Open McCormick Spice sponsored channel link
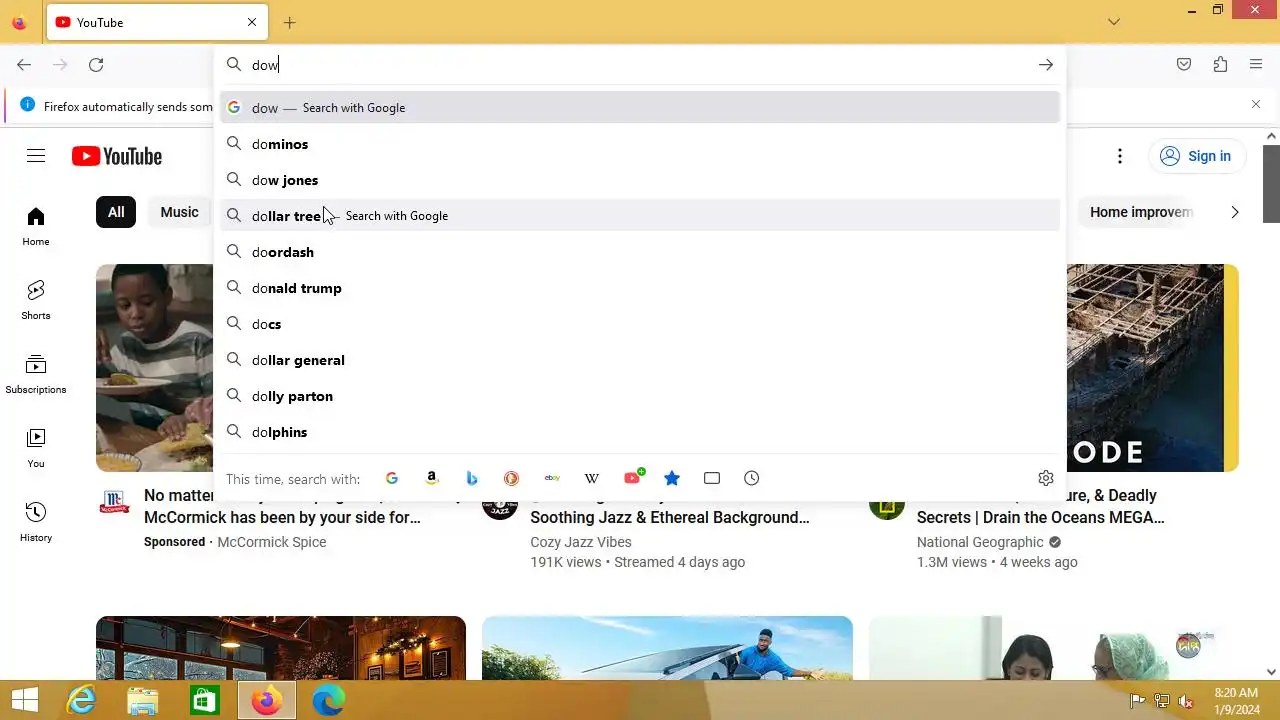 click(272, 542)
